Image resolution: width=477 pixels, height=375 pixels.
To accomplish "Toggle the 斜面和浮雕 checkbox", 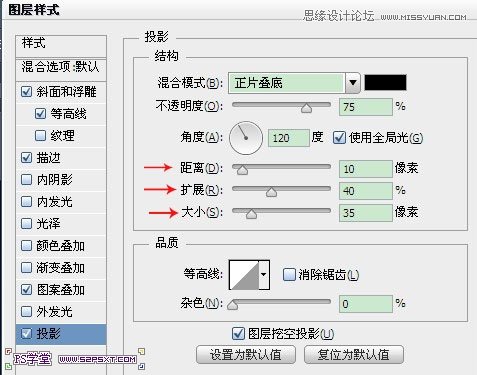I will [x=26, y=92].
